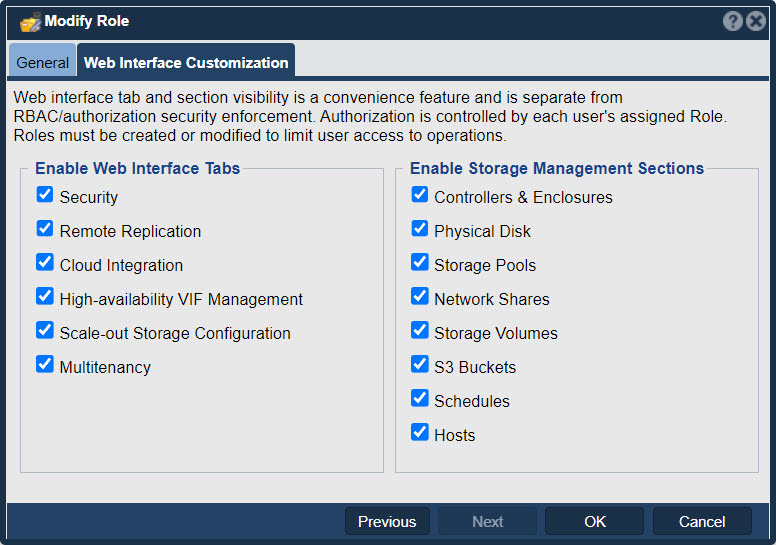This screenshot has width=776, height=545.
Task: Toggle the Multitenancy checkbox
Action: [x=45, y=364]
